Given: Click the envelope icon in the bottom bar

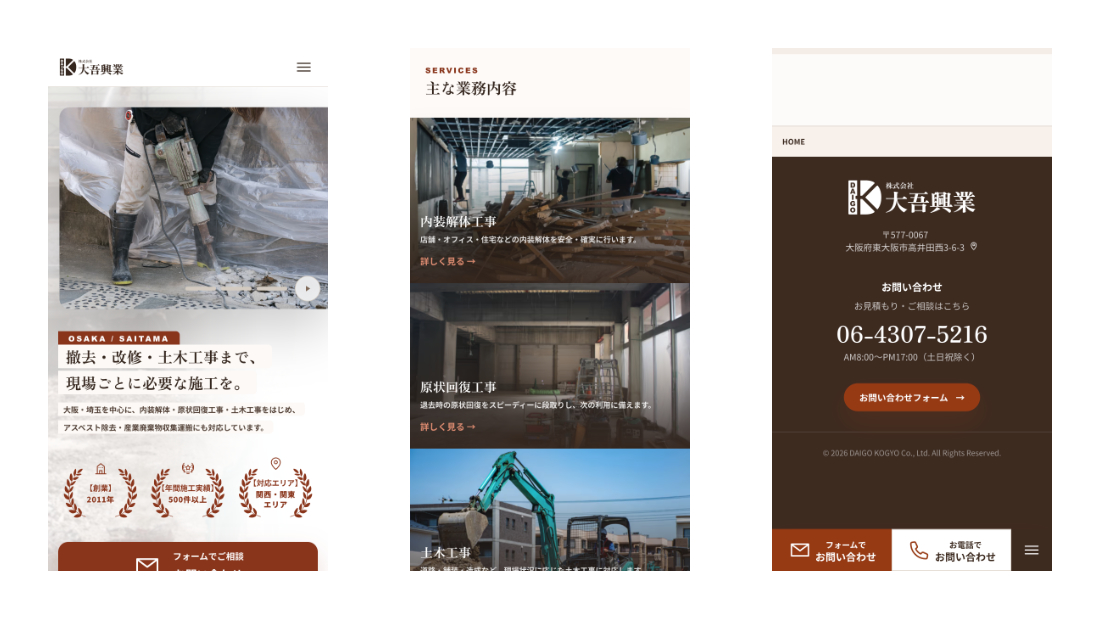Looking at the screenshot, I should click(x=800, y=550).
